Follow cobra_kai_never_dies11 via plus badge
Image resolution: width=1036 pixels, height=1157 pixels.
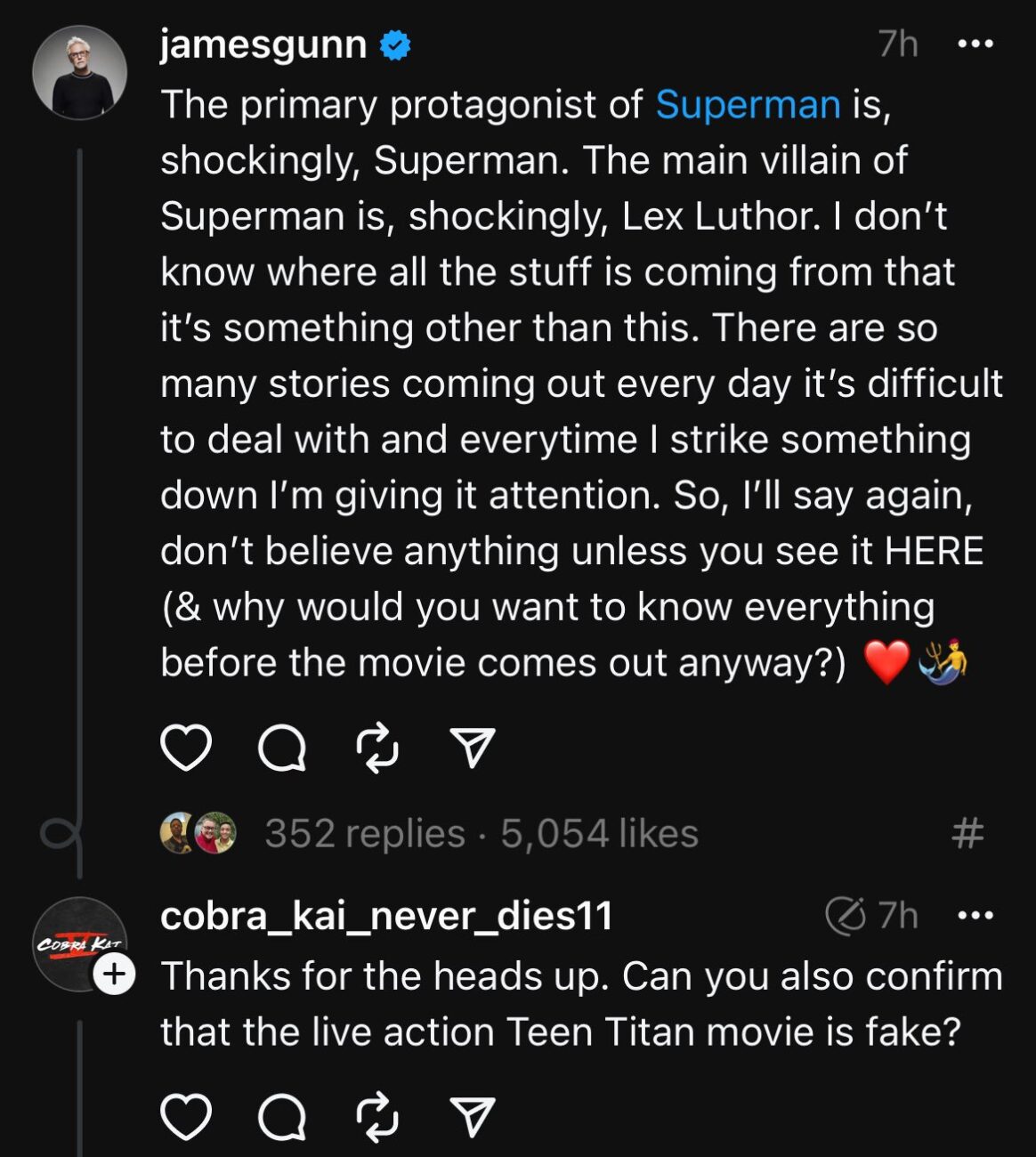[114, 975]
